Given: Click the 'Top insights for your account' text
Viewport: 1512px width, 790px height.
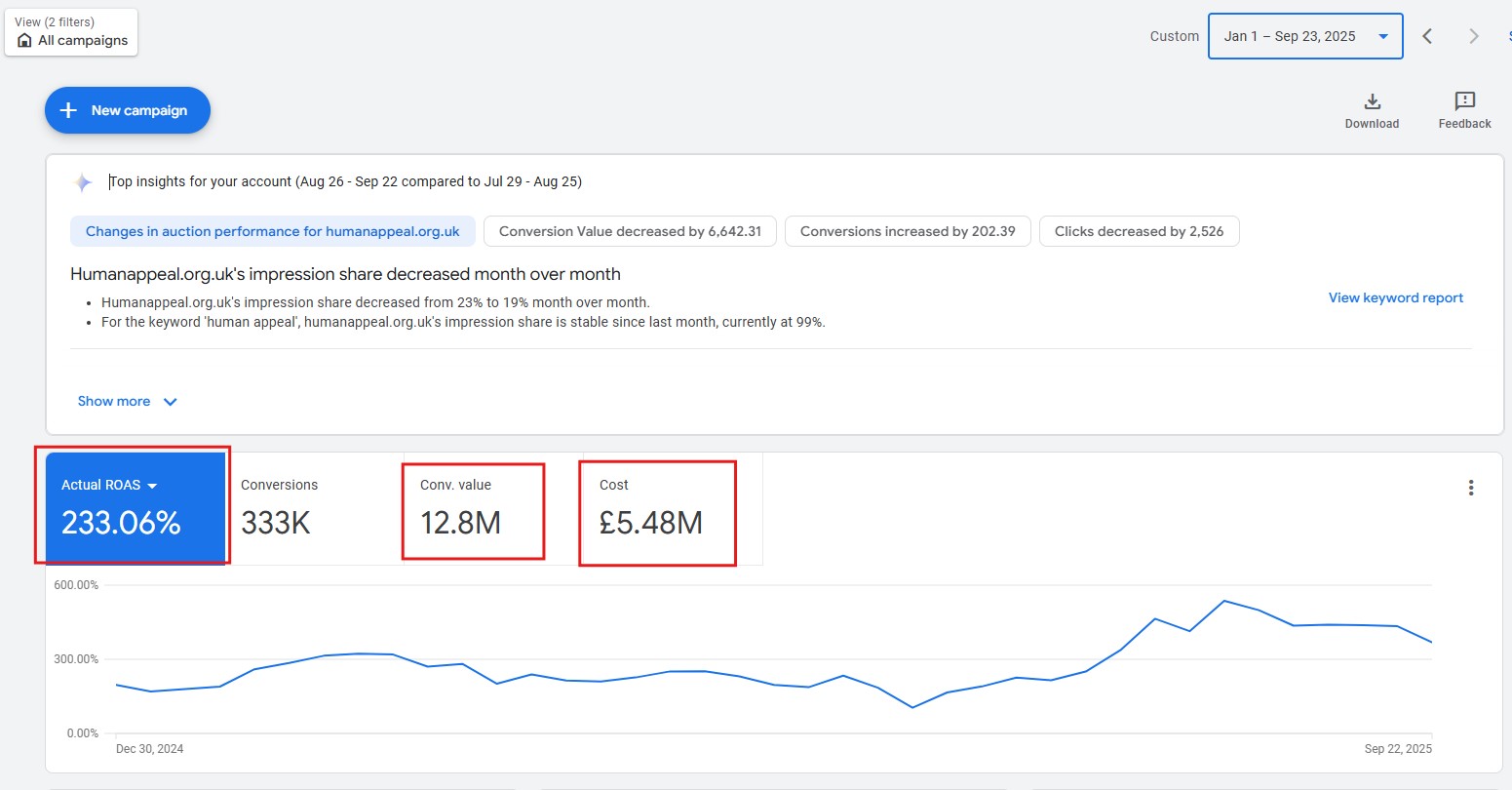Looking at the screenshot, I should tap(345, 181).
